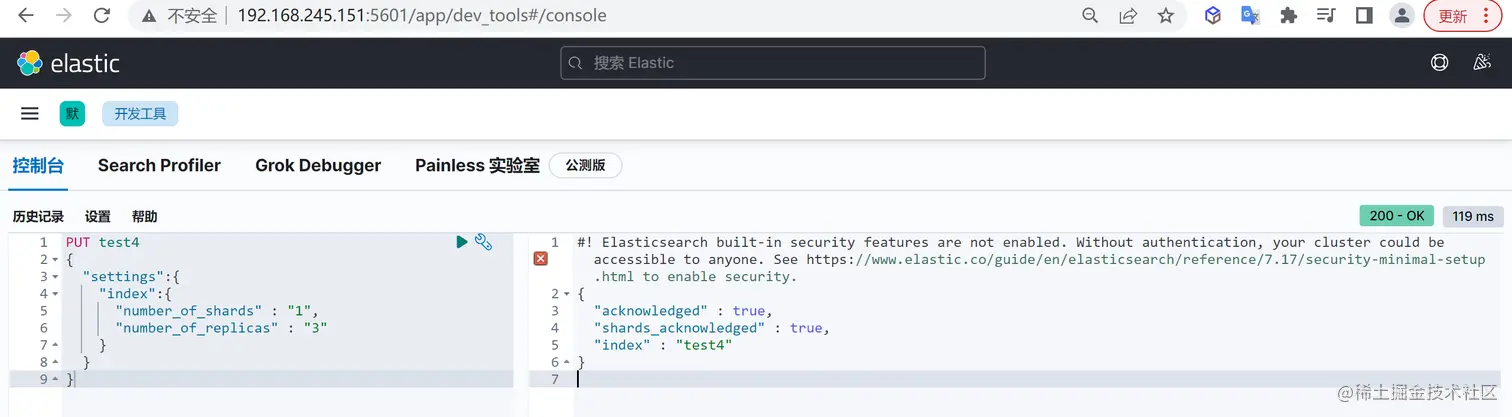Switch to the Search Profiler tab
The height and width of the screenshot is (417, 1512).
pyautogui.click(x=159, y=165)
